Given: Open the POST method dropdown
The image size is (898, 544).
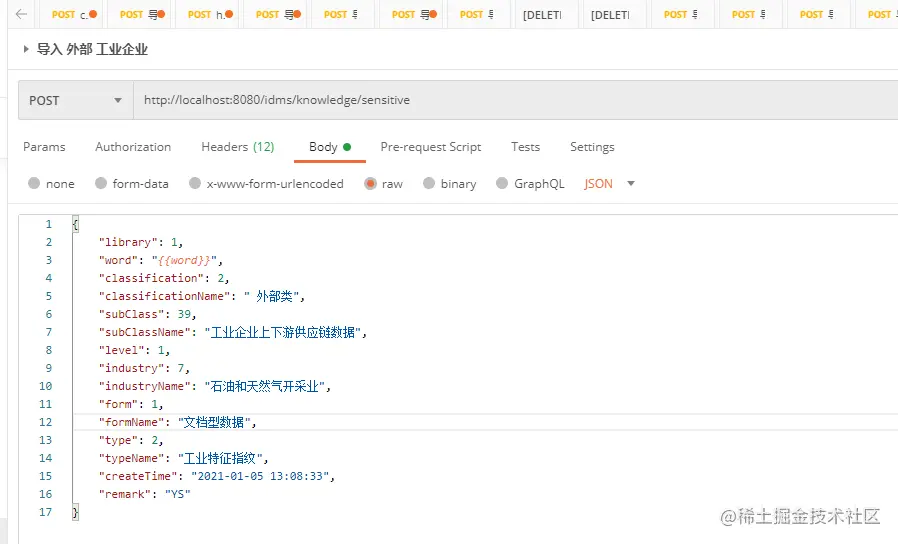Looking at the screenshot, I should point(76,100).
